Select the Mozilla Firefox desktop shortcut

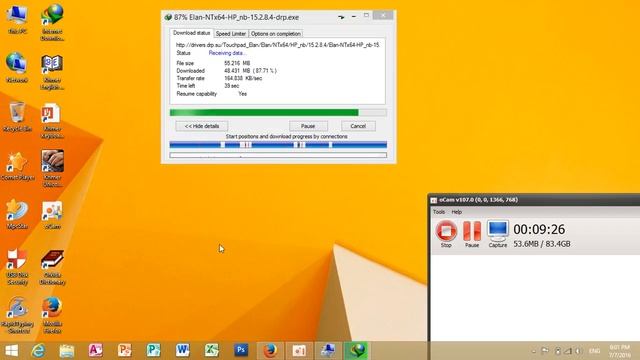coord(52,315)
